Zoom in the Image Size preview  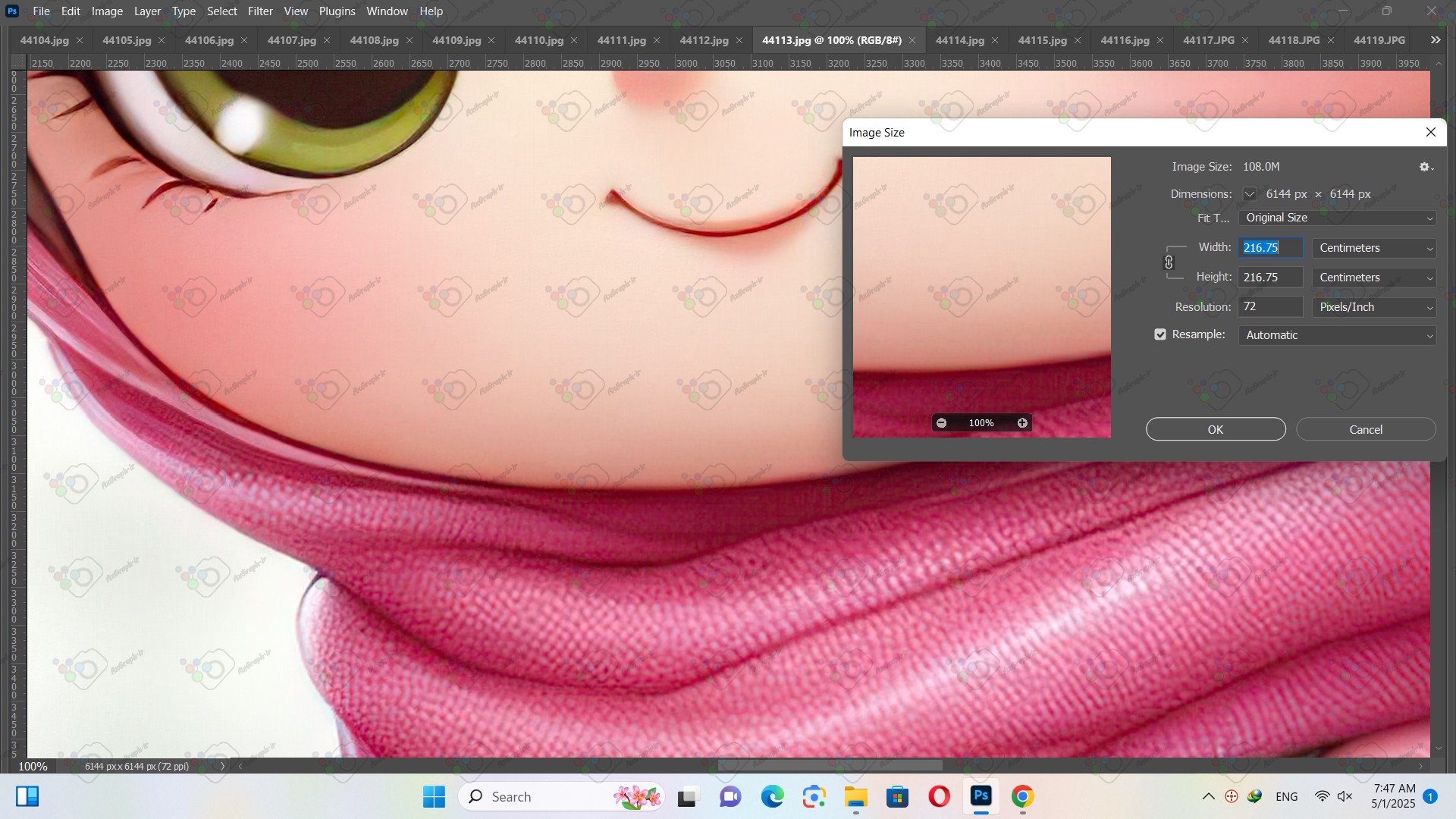tap(1022, 423)
